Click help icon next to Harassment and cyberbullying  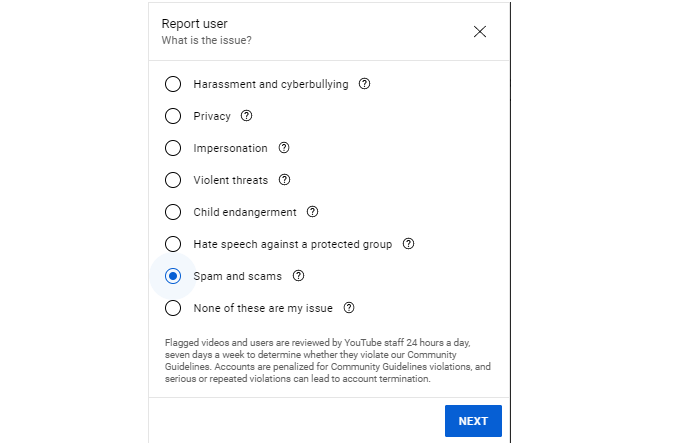pyautogui.click(x=365, y=84)
